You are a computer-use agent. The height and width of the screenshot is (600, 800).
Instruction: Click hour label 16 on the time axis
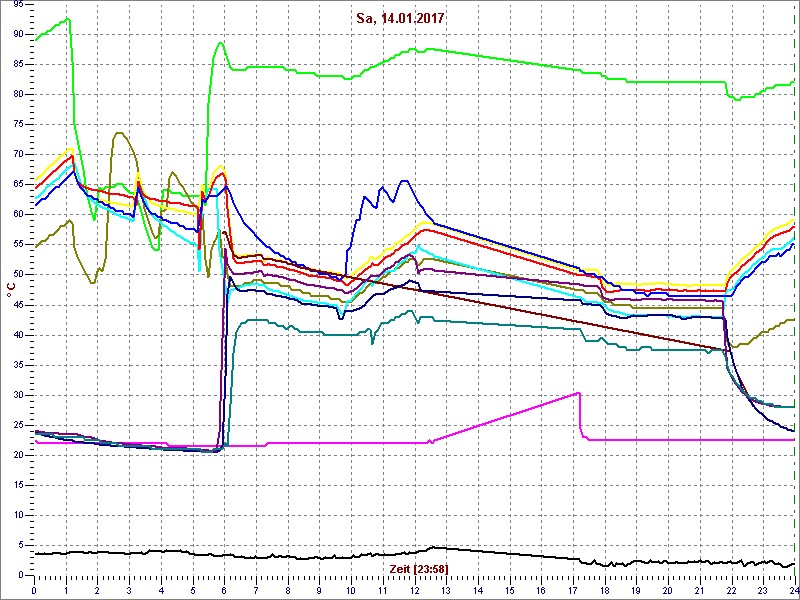tap(541, 590)
